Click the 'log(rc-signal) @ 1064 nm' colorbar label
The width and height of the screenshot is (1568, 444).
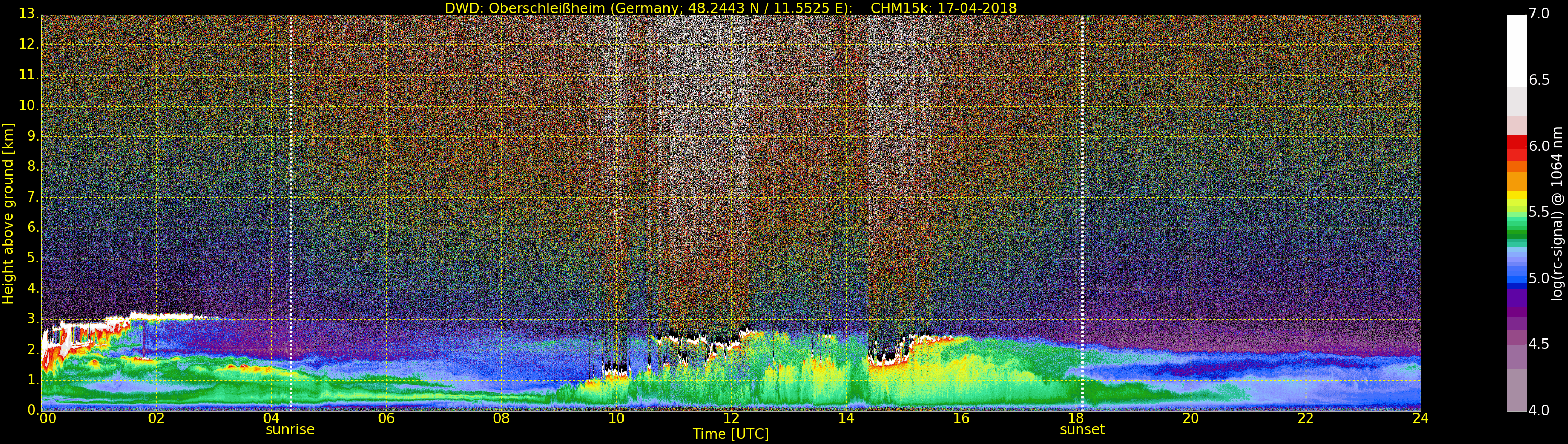[x=1557, y=214]
